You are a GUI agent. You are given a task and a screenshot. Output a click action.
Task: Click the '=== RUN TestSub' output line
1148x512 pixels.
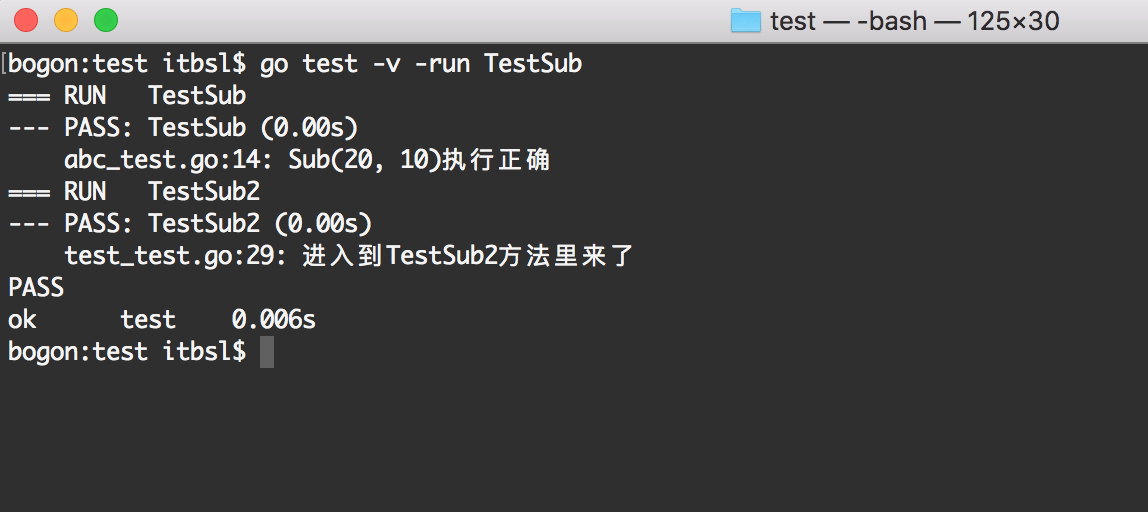coord(127,96)
